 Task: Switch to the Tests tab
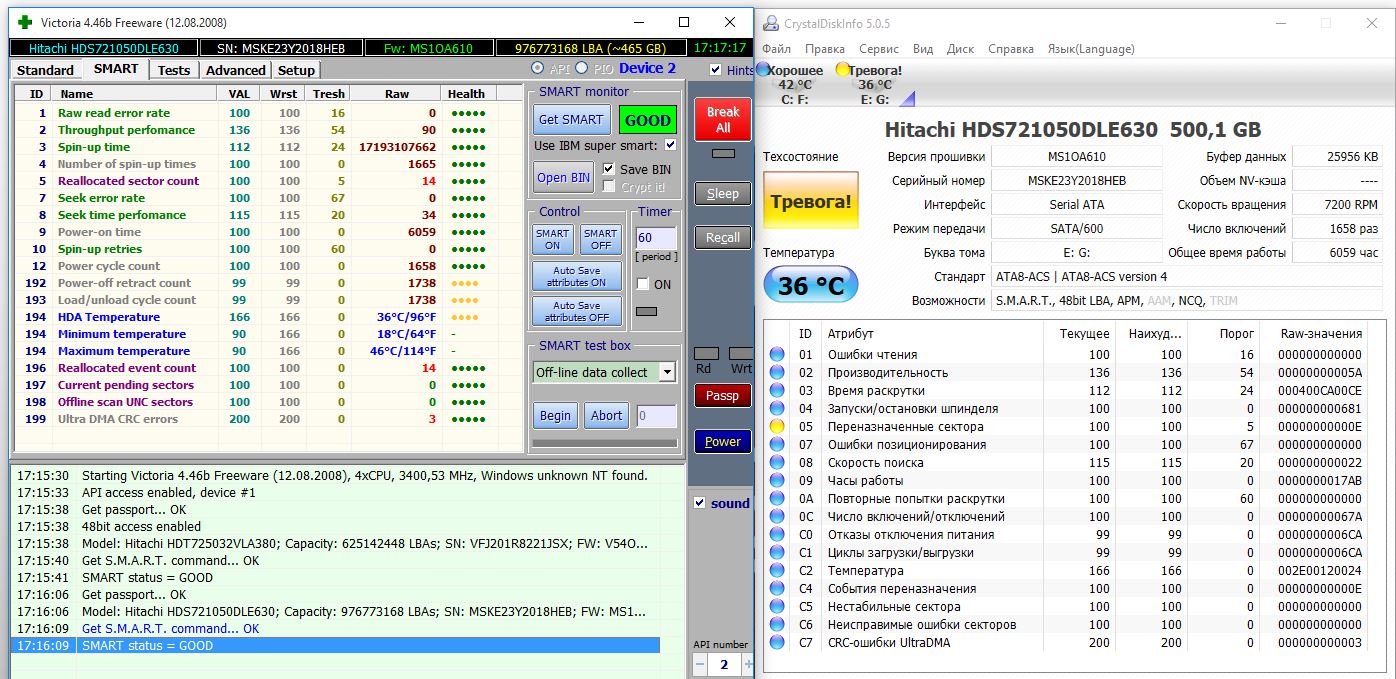[174, 70]
